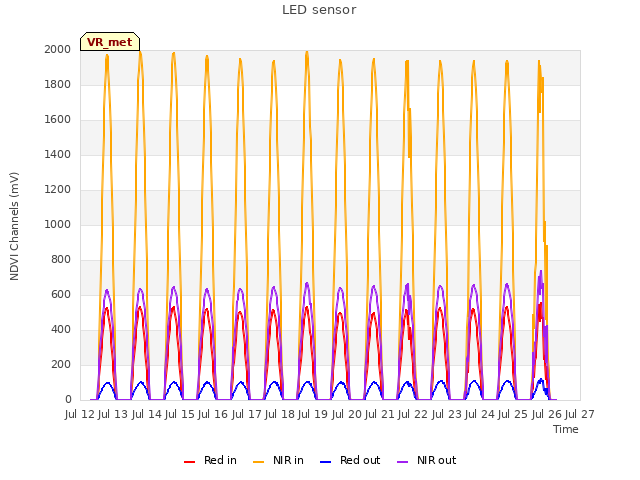Image resolution: width=640 pixels, height=480 pixels.
Task: Click the 0 y-axis tick label
Action: 68,400
